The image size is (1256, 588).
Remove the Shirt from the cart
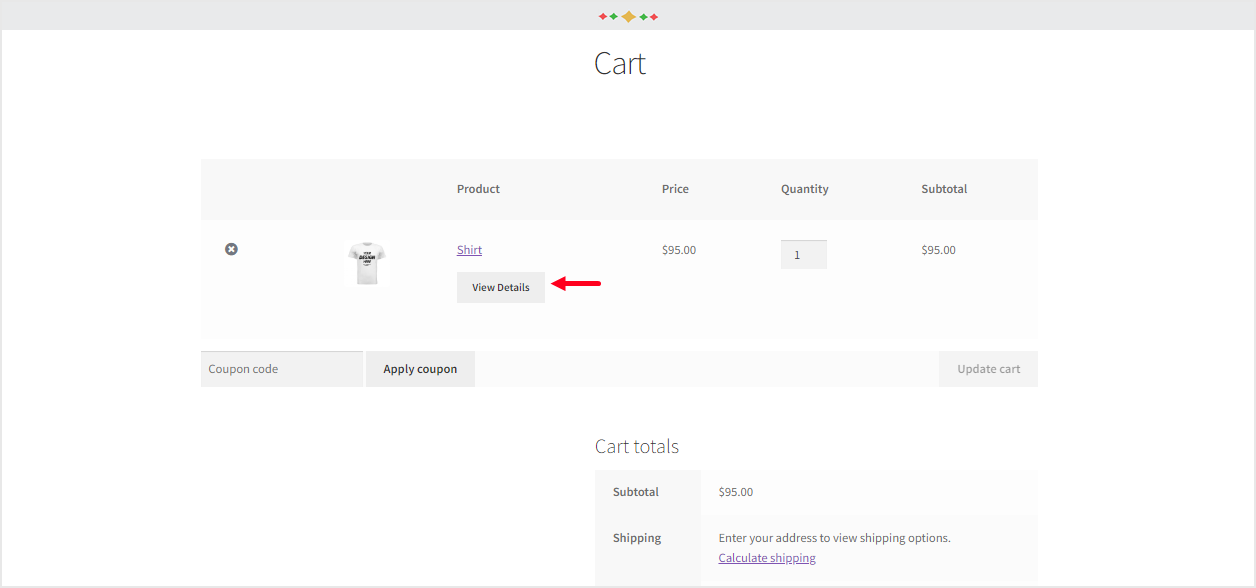point(231,249)
